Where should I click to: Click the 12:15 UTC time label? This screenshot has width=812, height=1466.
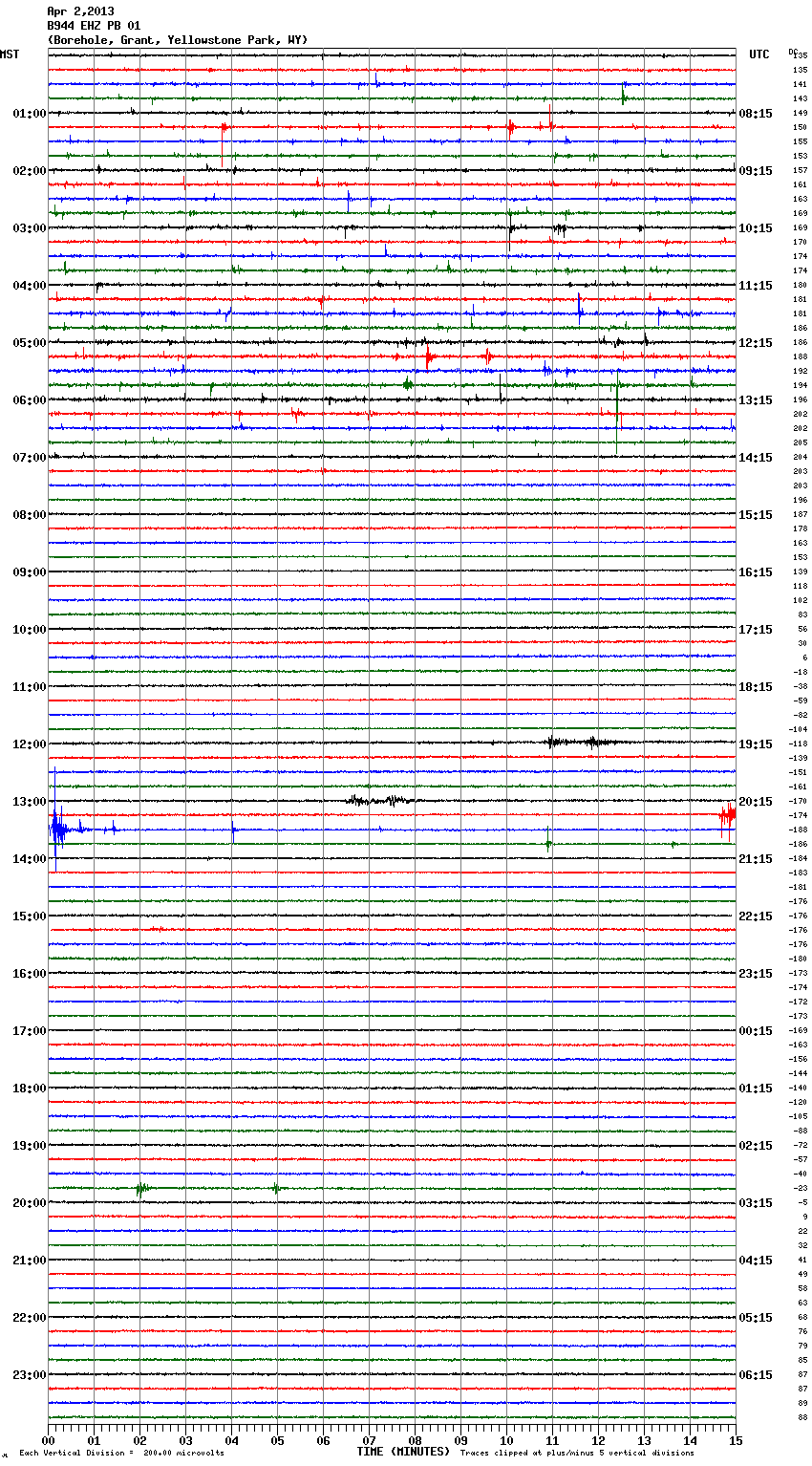[756, 343]
